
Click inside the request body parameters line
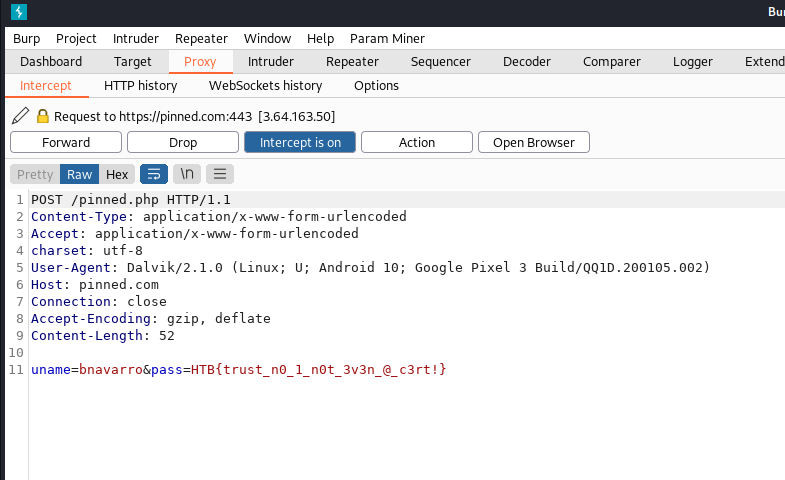(238, 370)
